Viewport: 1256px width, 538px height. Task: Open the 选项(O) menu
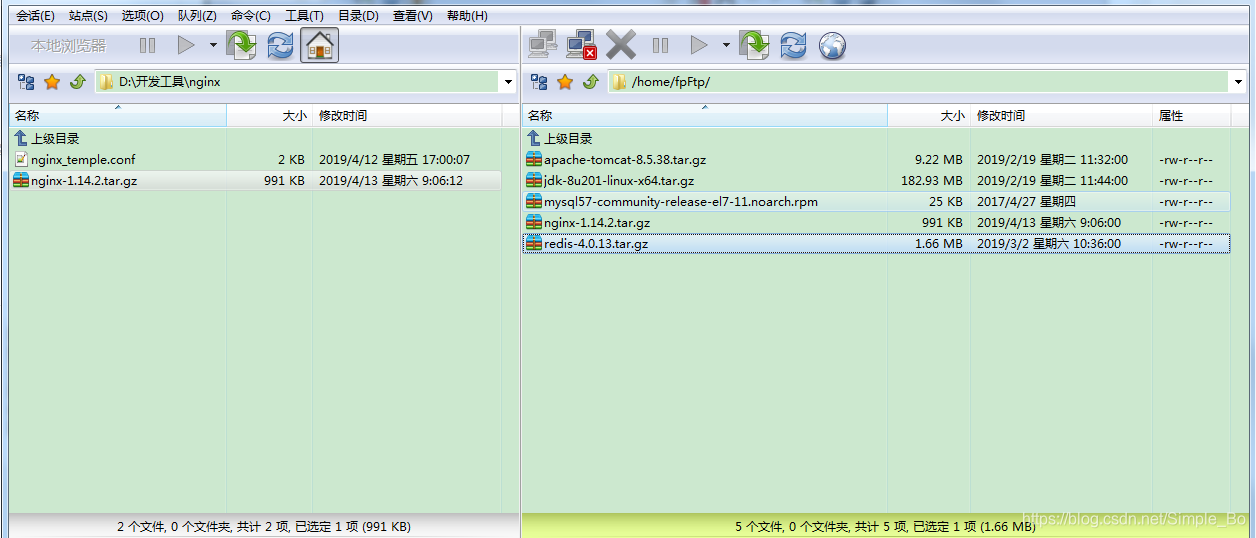pos(142,16)
